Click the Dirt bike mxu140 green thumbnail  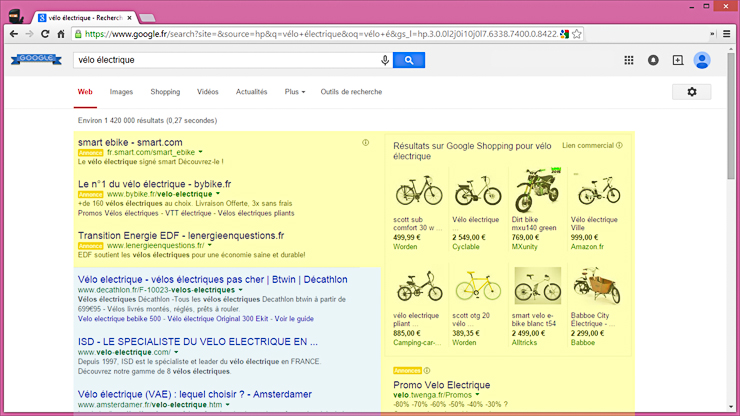tap(538, 190)
